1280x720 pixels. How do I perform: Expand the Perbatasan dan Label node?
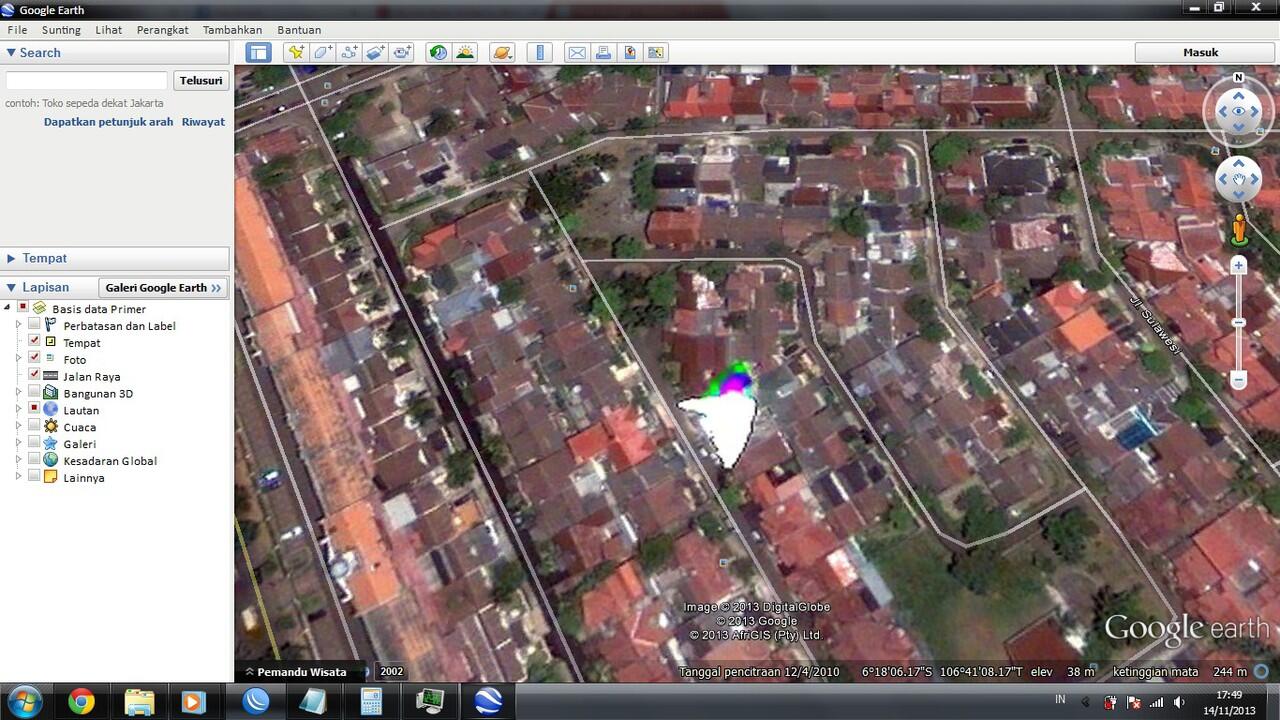(x=18, y=325)
